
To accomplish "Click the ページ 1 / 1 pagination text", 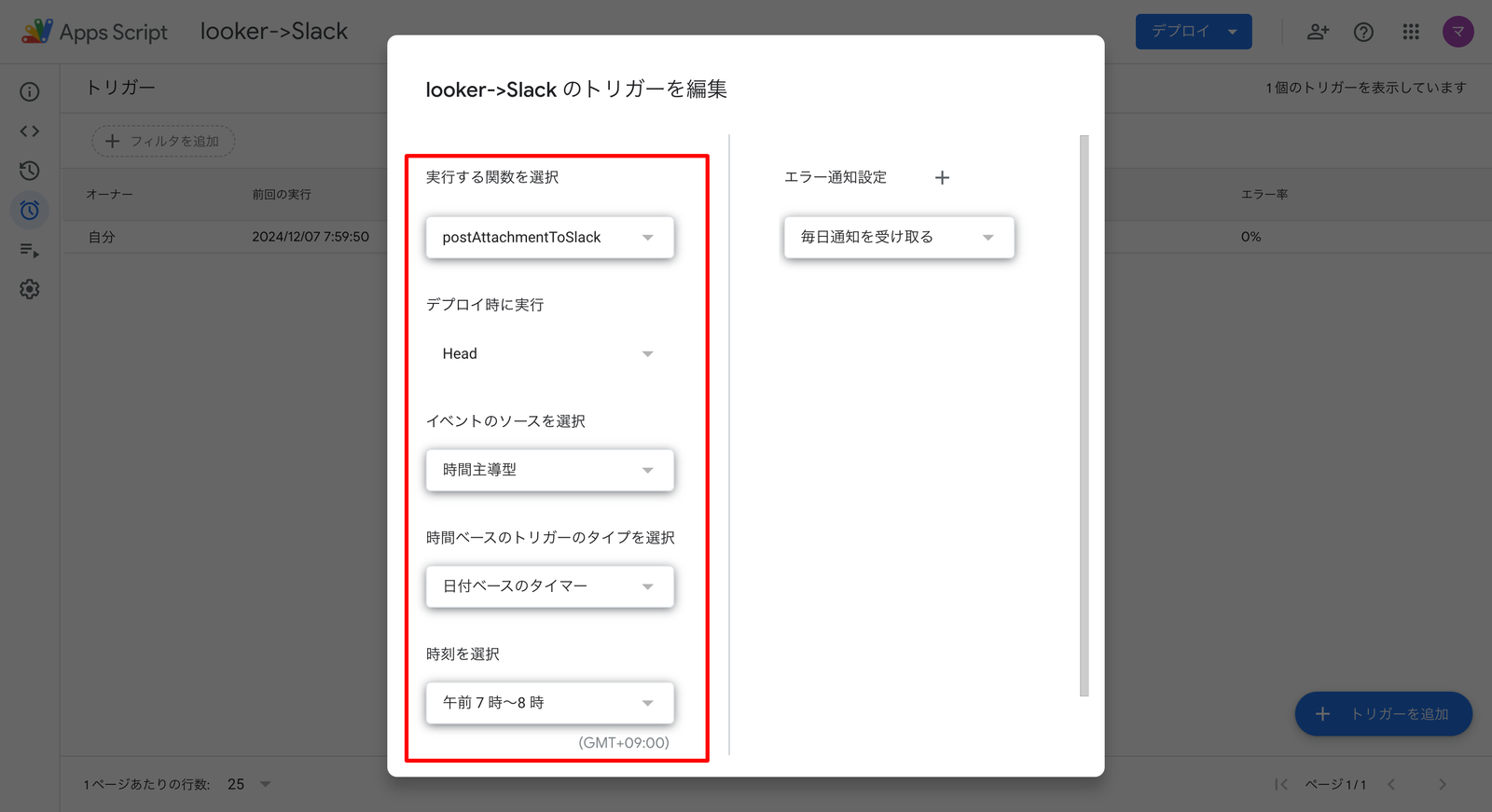I will point(1335,784).
